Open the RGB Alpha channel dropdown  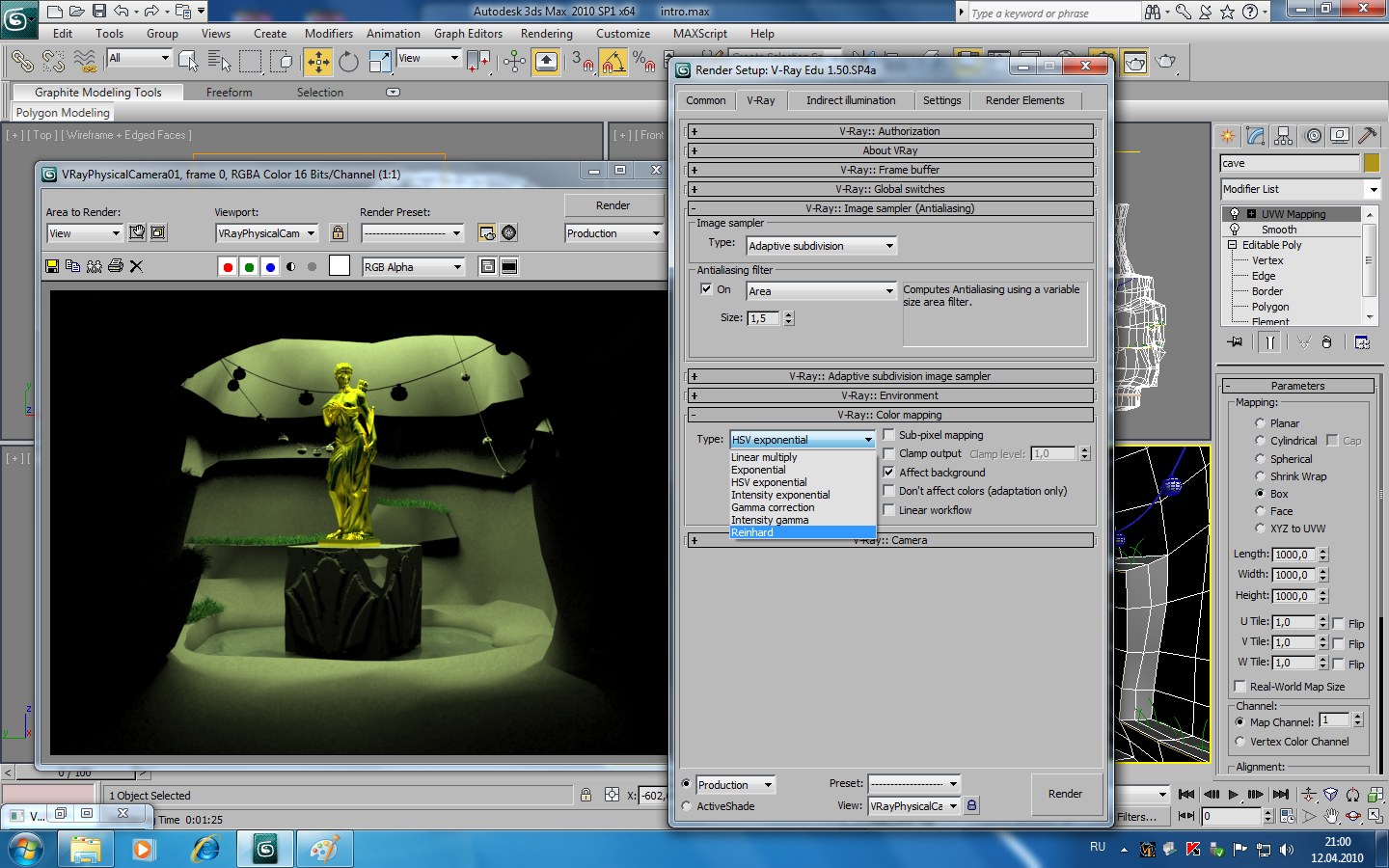click(x=413, y=266)
